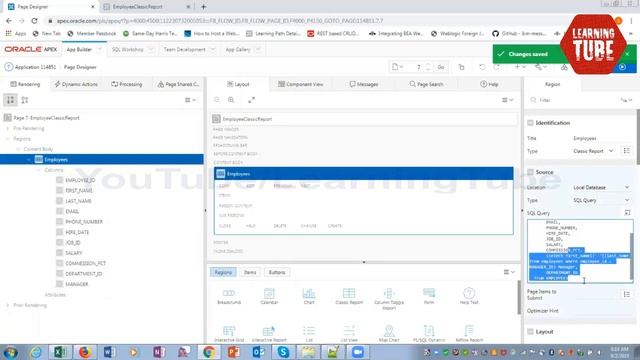The height and width of the screenshot is (360, 640).
Task: Select the Calendar region type icon
Action: (269, 293)
